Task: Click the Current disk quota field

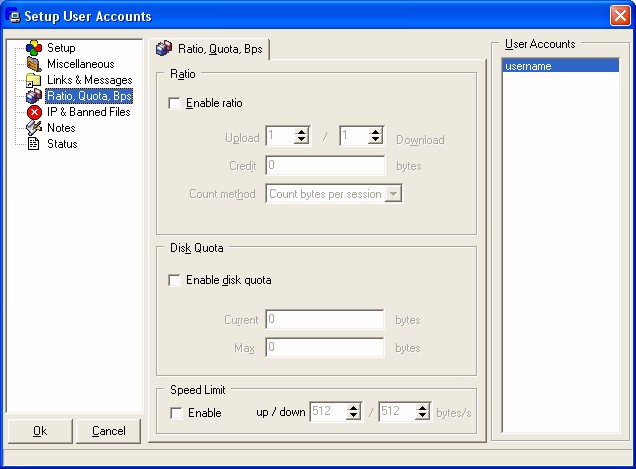Action: 324,320
